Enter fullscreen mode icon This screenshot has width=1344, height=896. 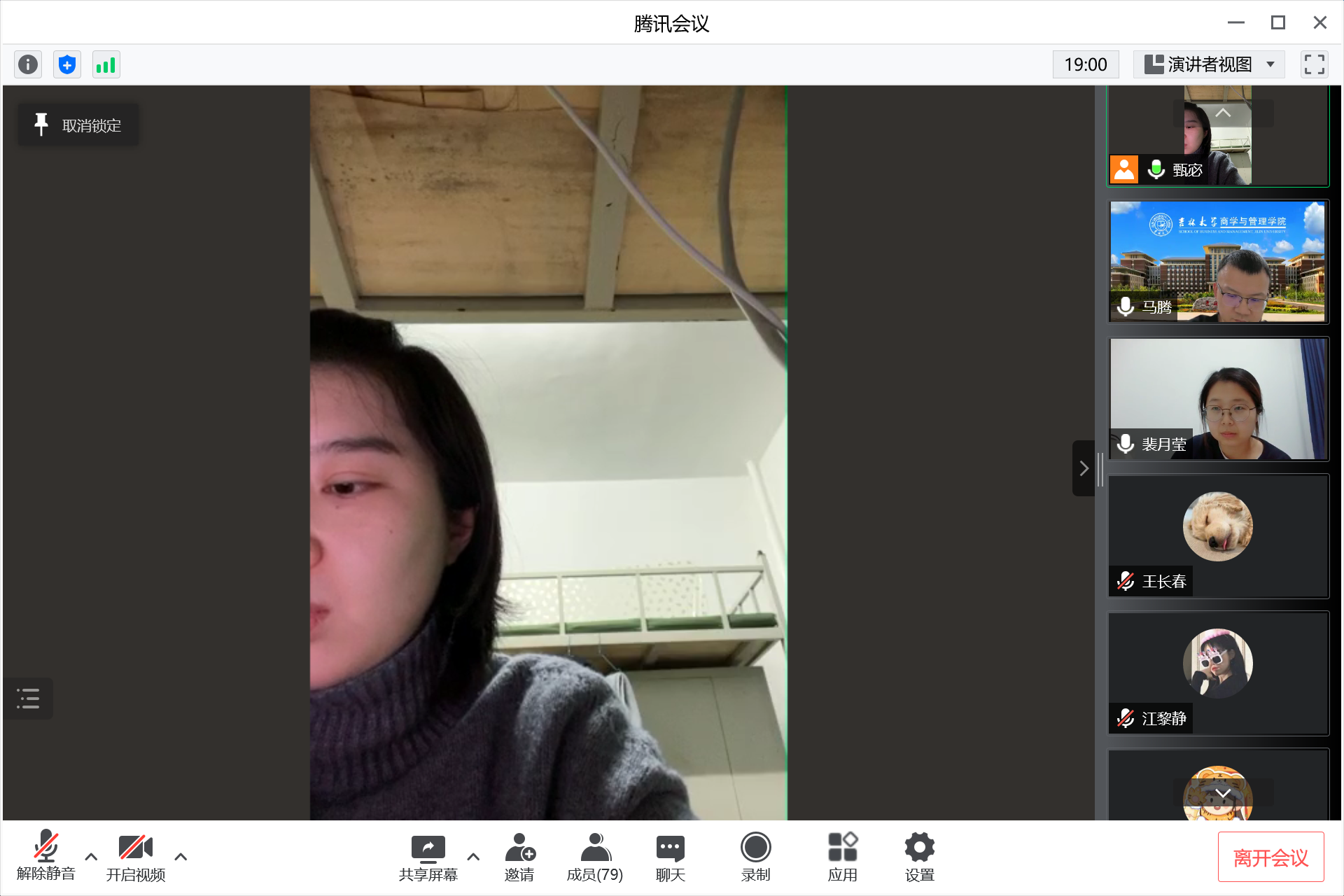pyautogui.click(x=1314, y=64)
